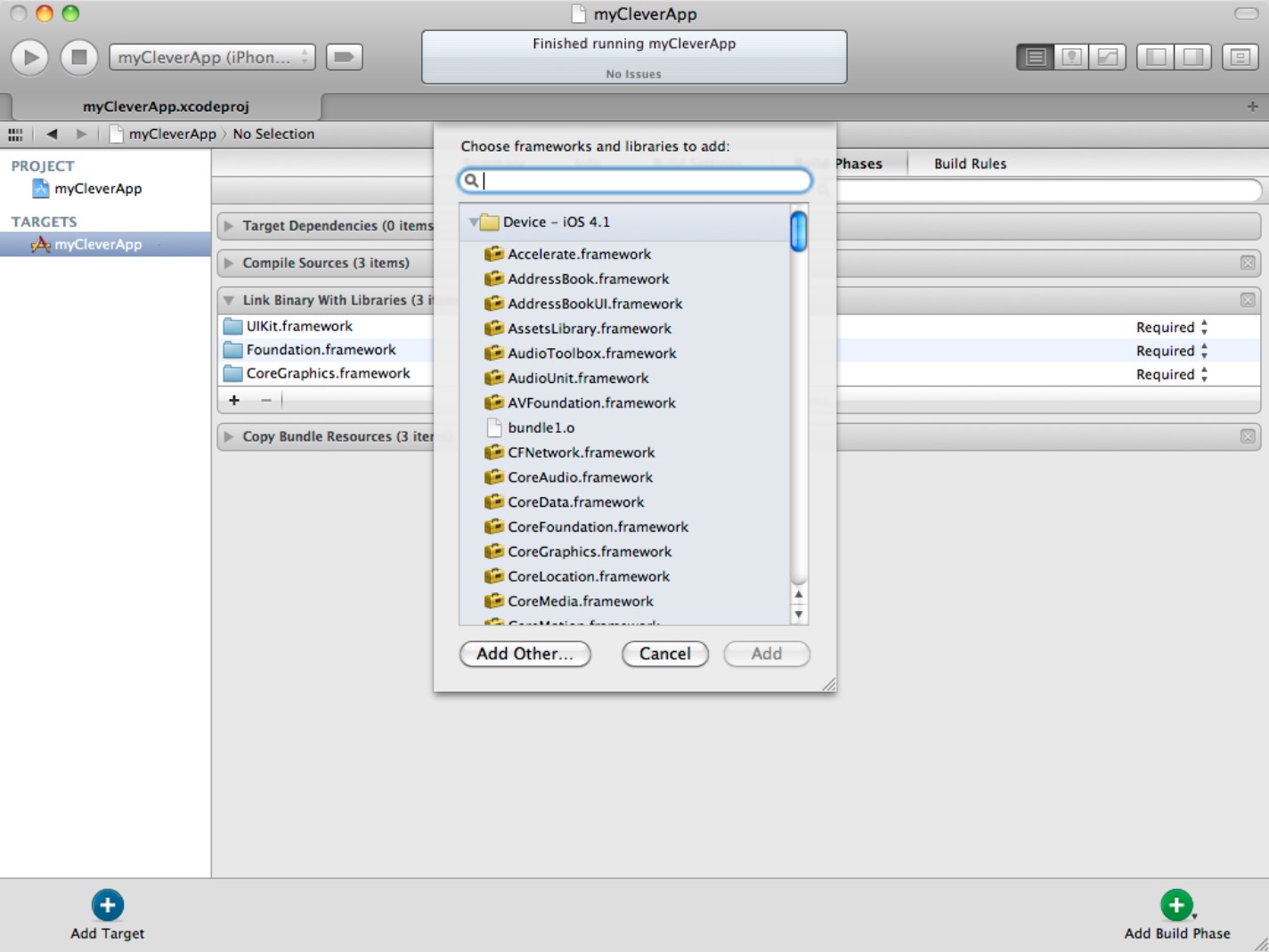Collapse Link Binary With Libraries section
The image size is (1269, 952).
(x=229, y=301)
